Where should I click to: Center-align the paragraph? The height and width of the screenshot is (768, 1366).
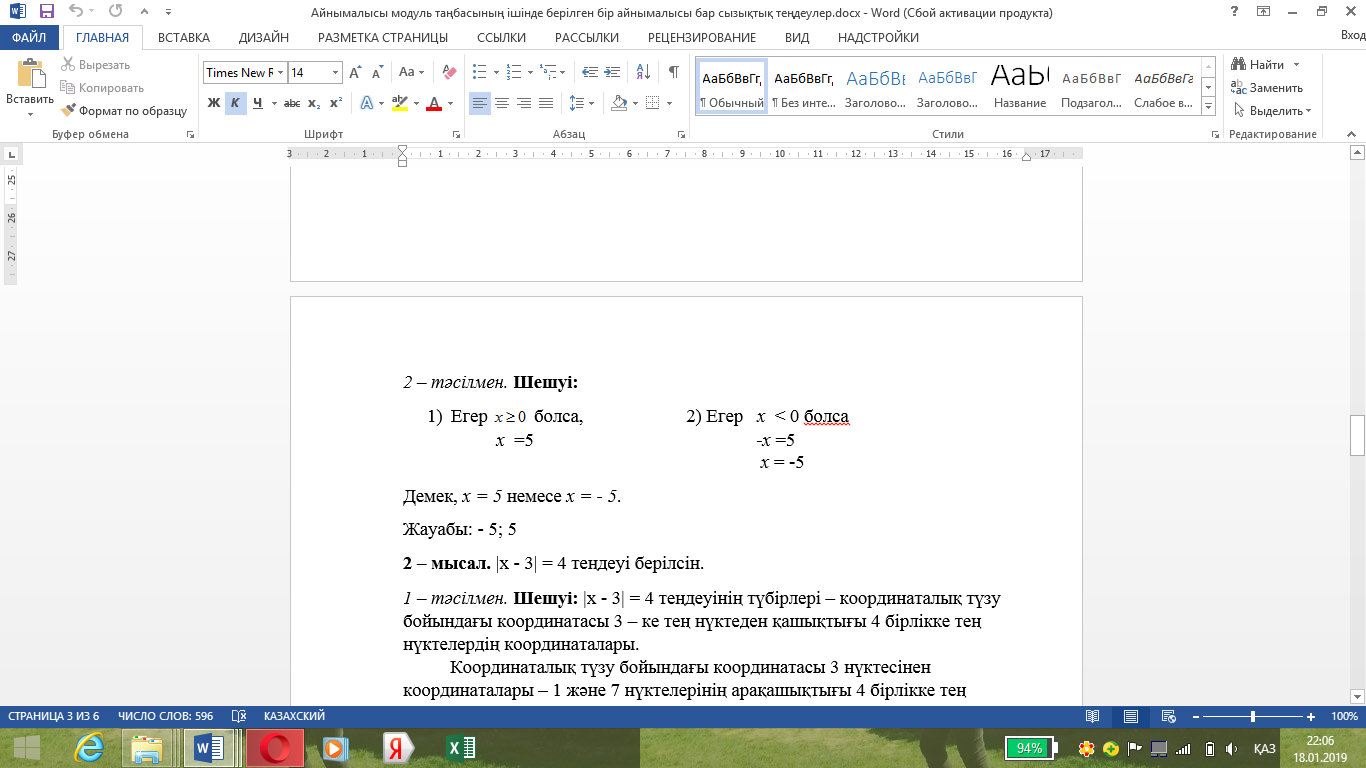coord(502,103)
